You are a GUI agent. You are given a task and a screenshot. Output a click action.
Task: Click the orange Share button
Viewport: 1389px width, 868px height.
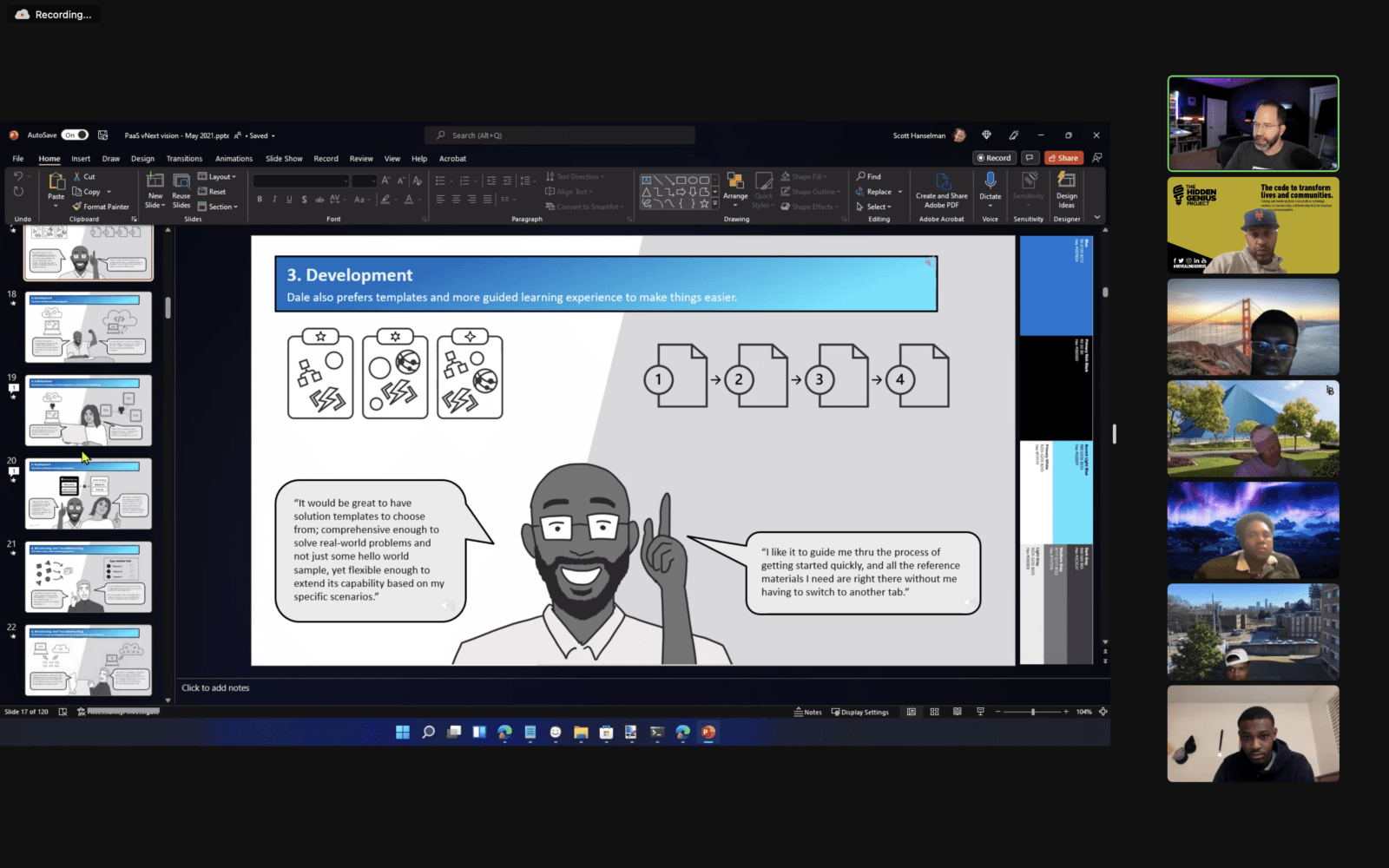click(x=1063, y=158)
